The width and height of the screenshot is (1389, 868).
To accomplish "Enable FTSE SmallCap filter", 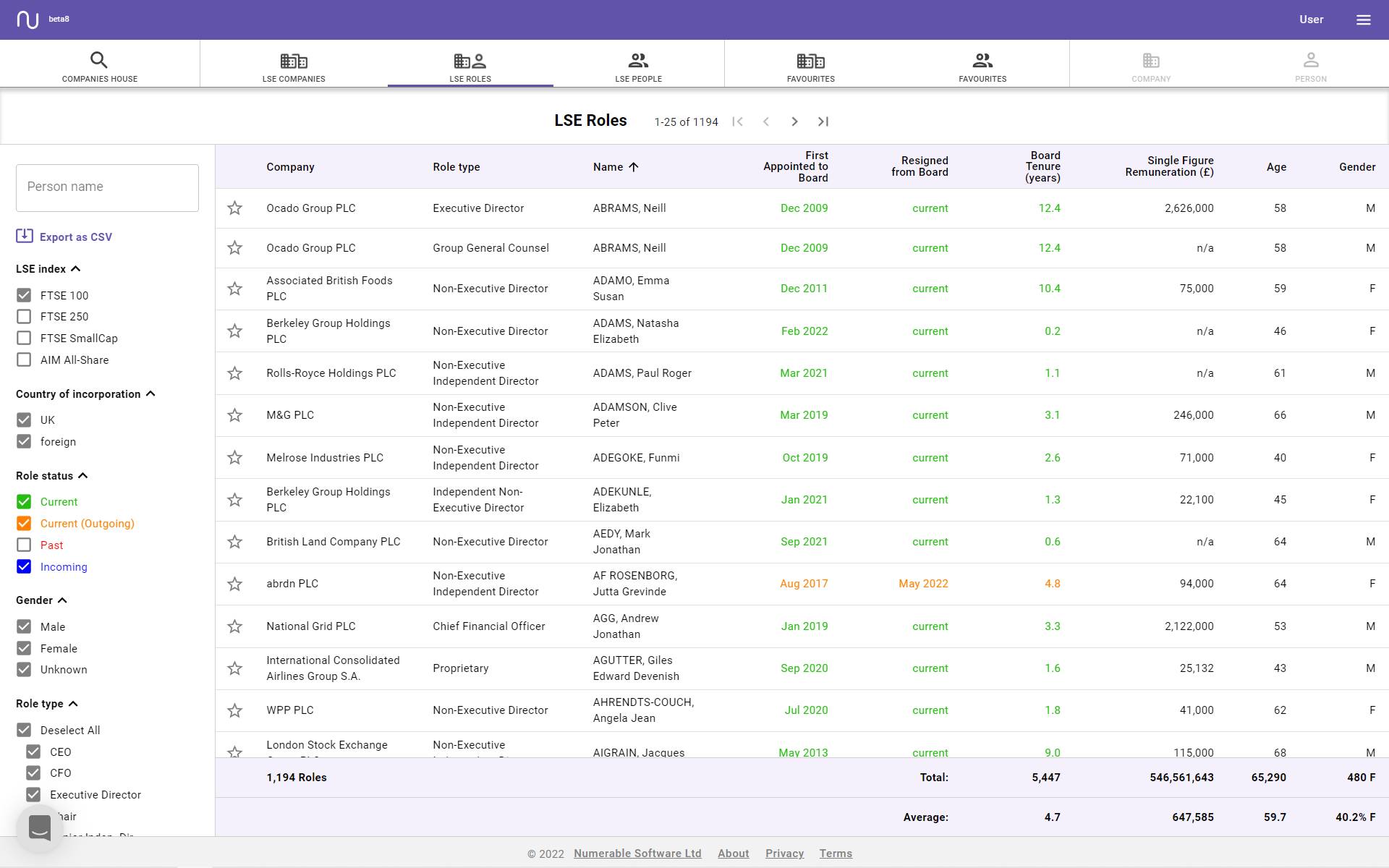I will pyautogui.click(x=24, y=338).
